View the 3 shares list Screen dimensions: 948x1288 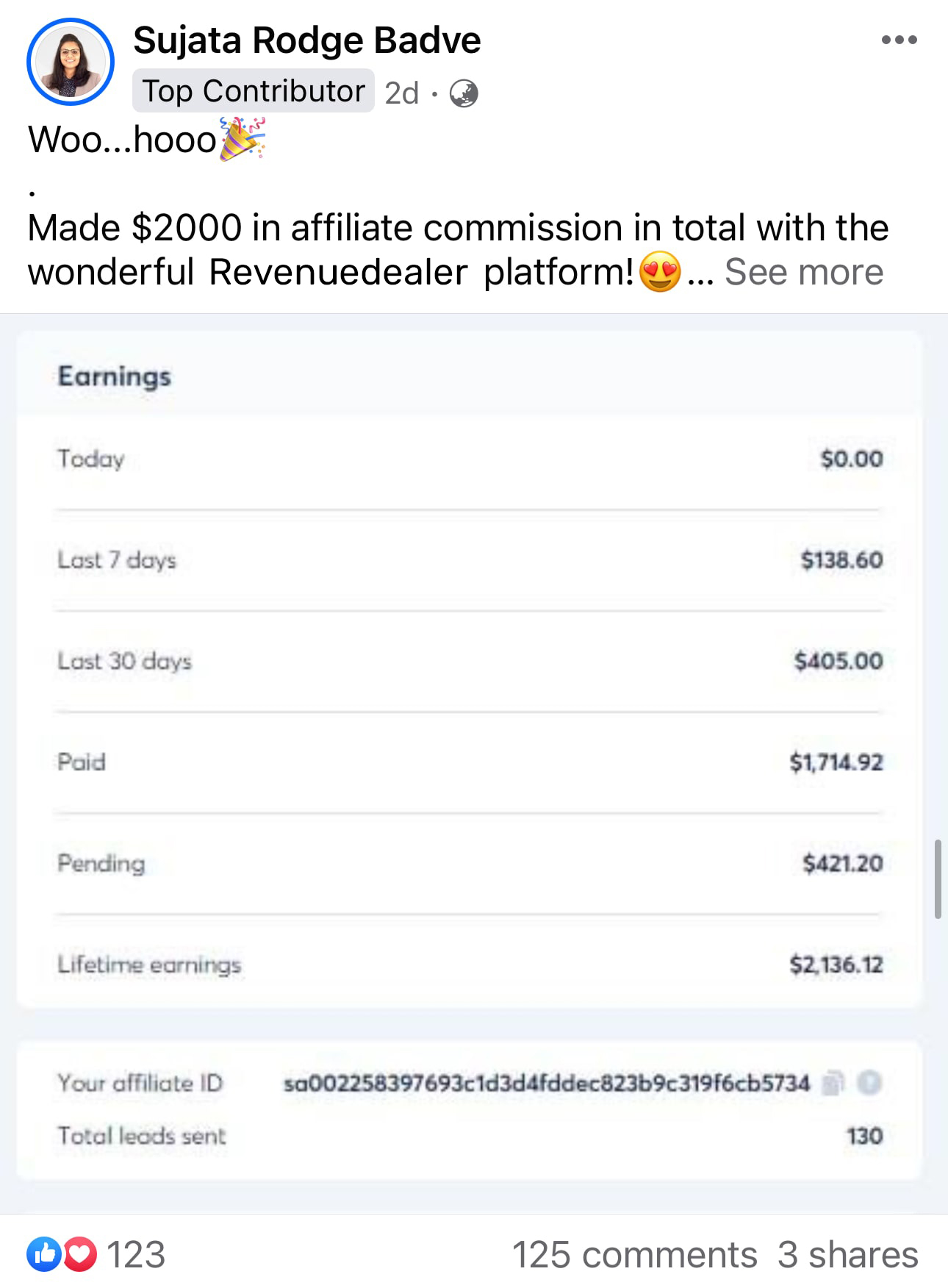pyautogui.click(x=848, y=1254)
